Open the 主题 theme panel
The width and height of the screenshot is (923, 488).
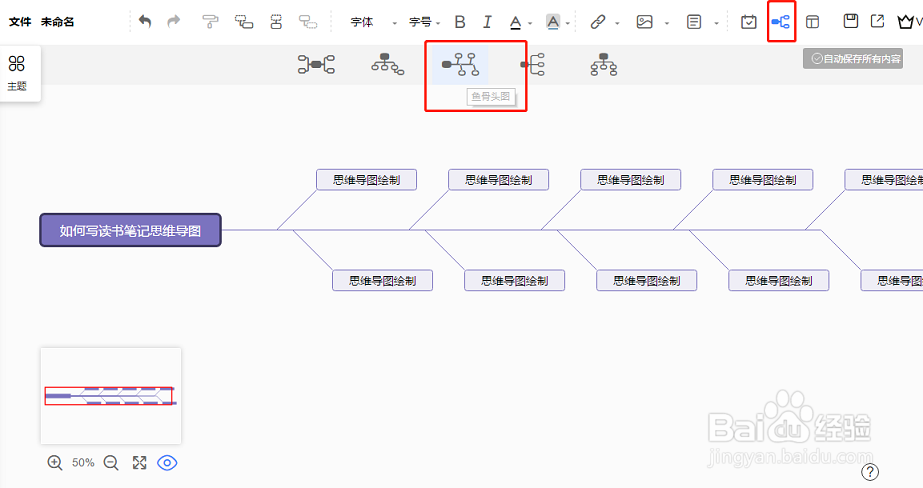click(17, 73)
